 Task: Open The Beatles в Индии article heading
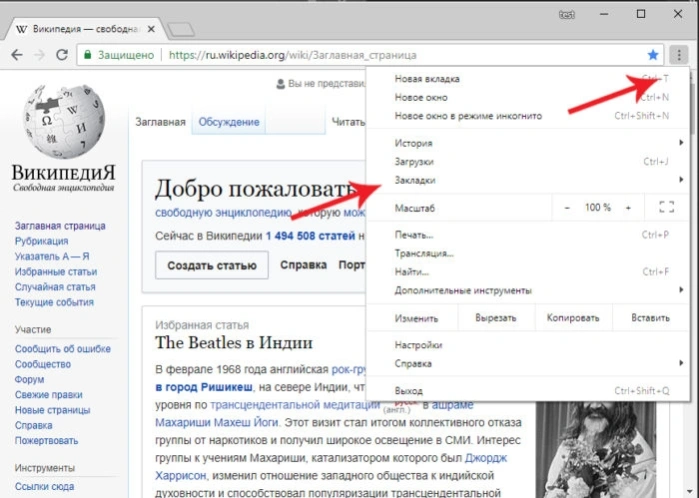[x=234, y=343]
